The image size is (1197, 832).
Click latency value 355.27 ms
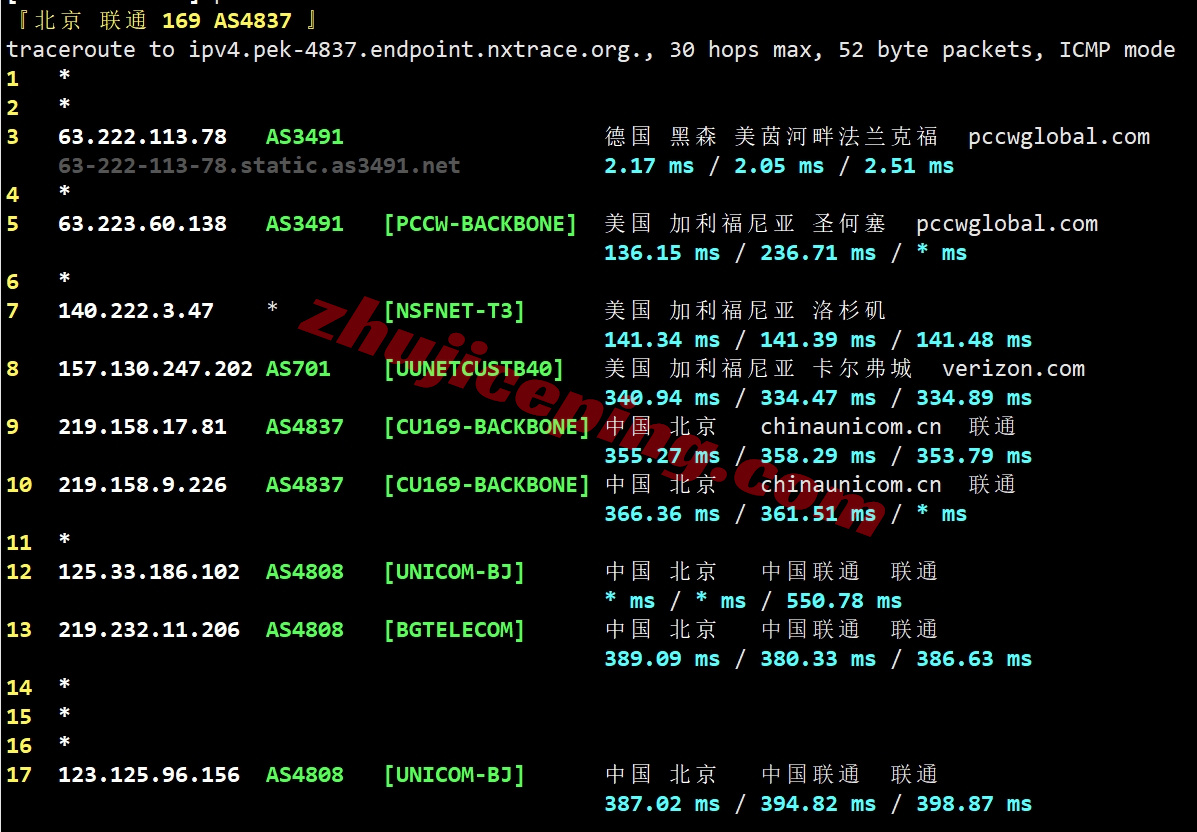click(x=663, y=456)
